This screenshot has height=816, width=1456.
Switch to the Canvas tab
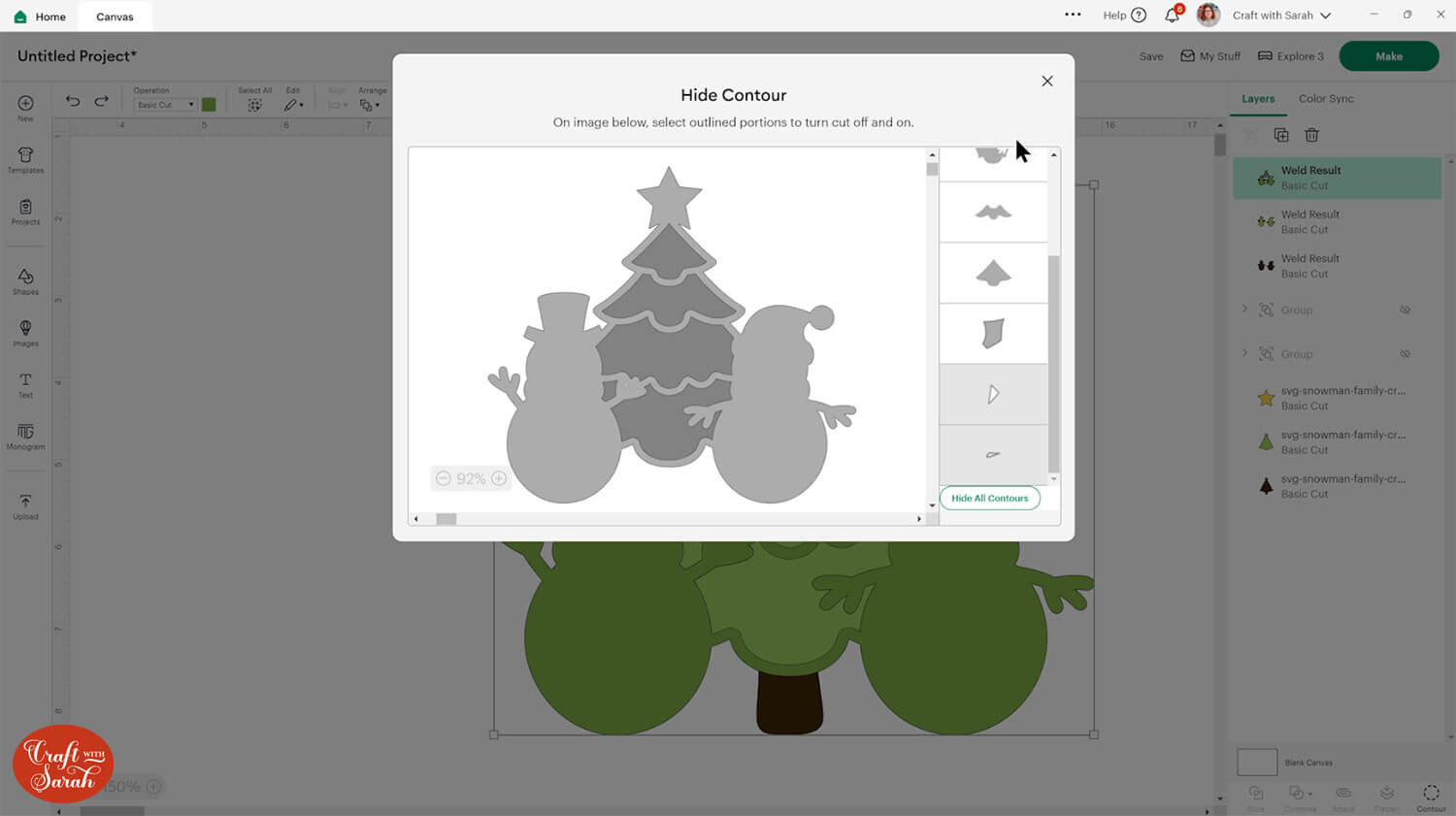[x=115, y=16]
